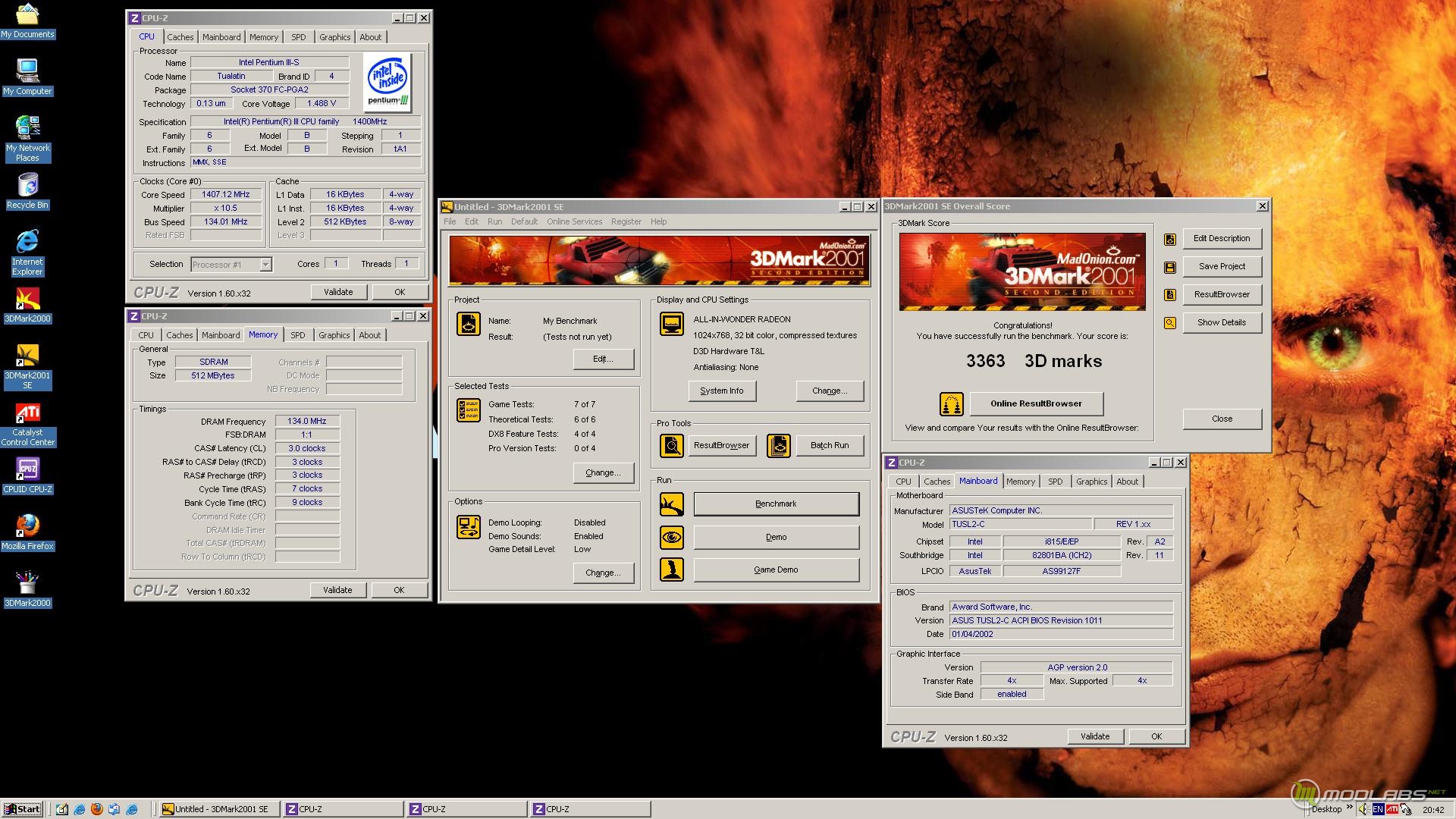The width and height of the screenshot is (1456, 819).
Task: Click the Online ResultBrowser icon with figures
Action: pyautogui.click(x=951, y=404)
